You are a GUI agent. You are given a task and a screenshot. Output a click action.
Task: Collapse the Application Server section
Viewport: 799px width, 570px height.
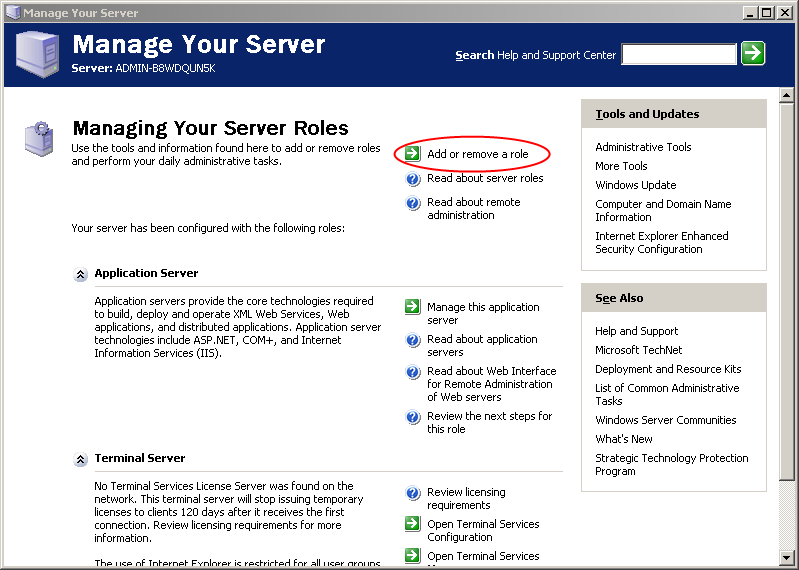point(80,275)
